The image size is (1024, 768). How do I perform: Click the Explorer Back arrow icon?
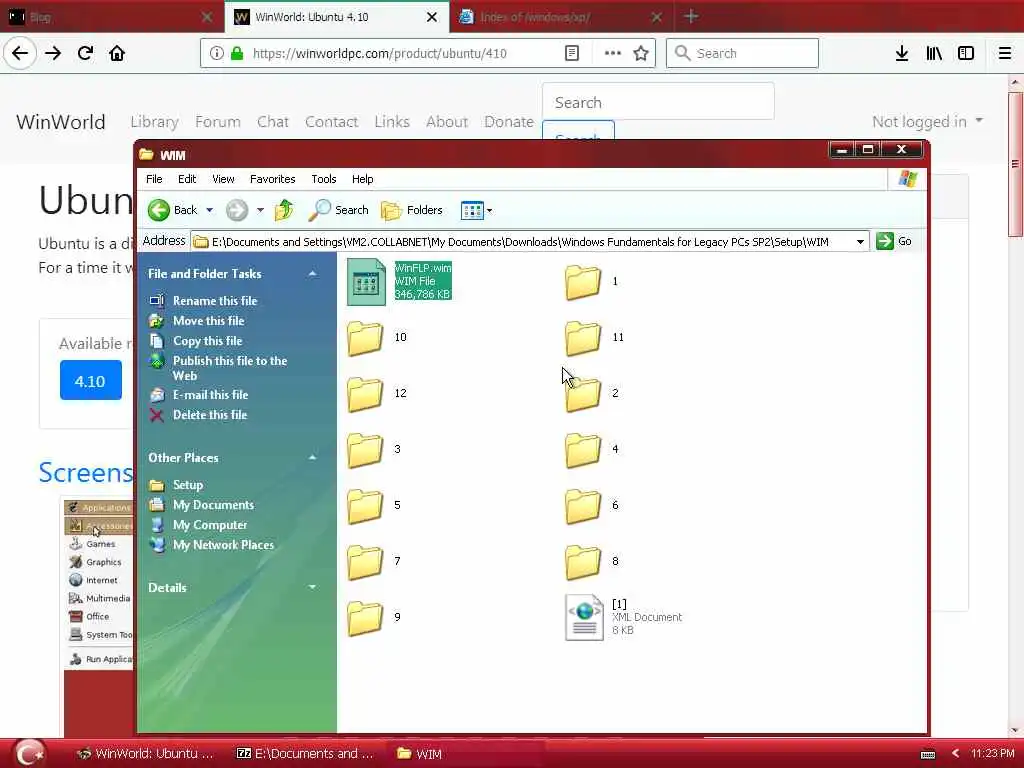159,210
